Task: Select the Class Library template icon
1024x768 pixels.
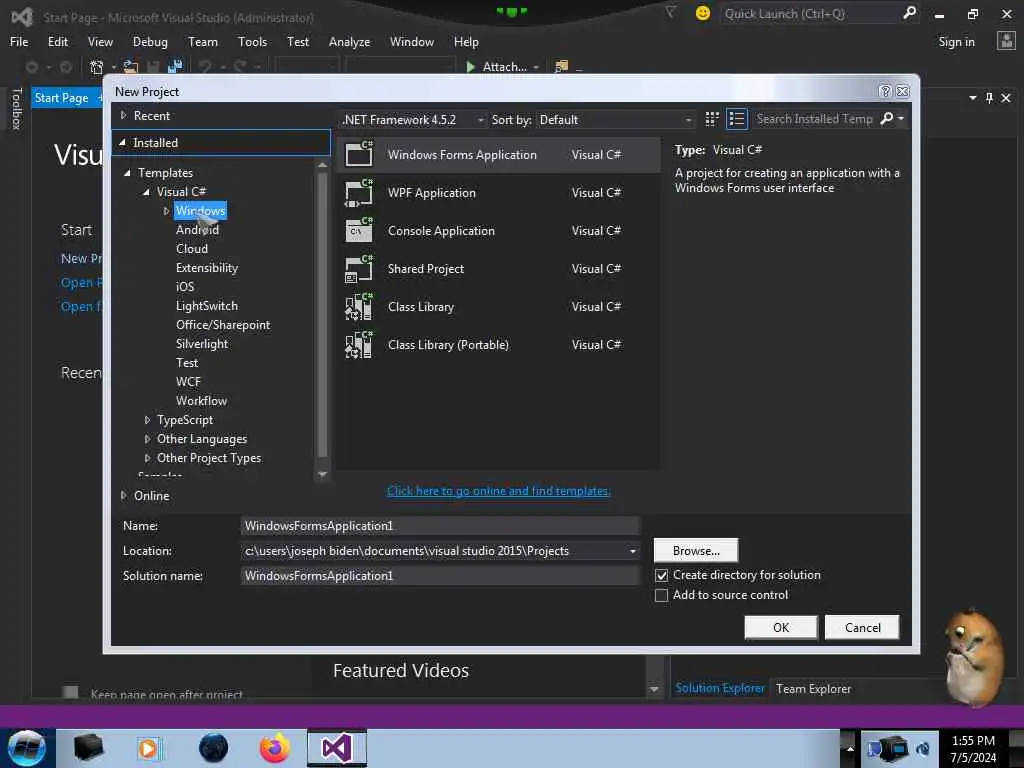Action: tap(359, 306)
